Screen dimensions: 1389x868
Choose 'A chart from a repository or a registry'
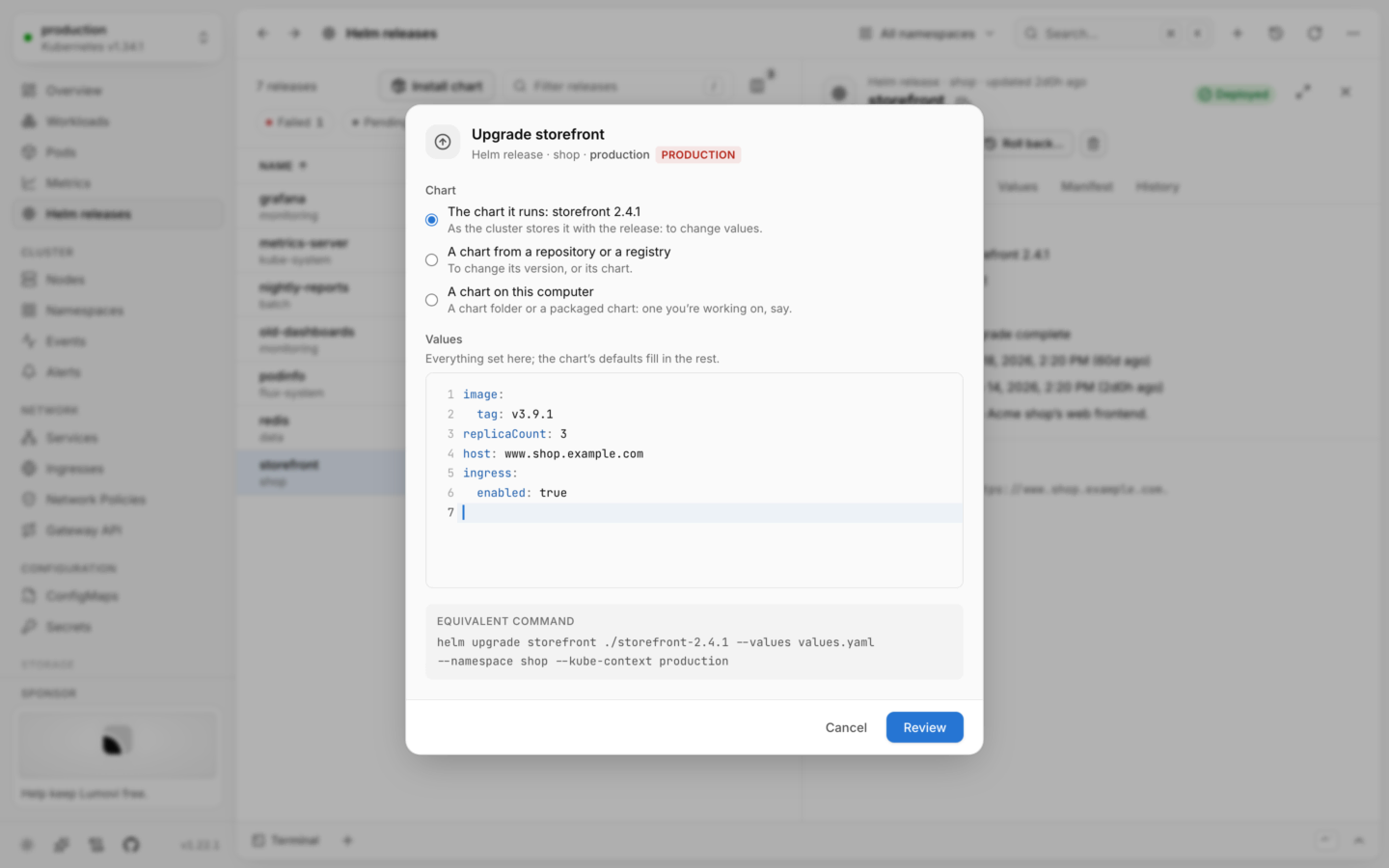tap(431, 259)
